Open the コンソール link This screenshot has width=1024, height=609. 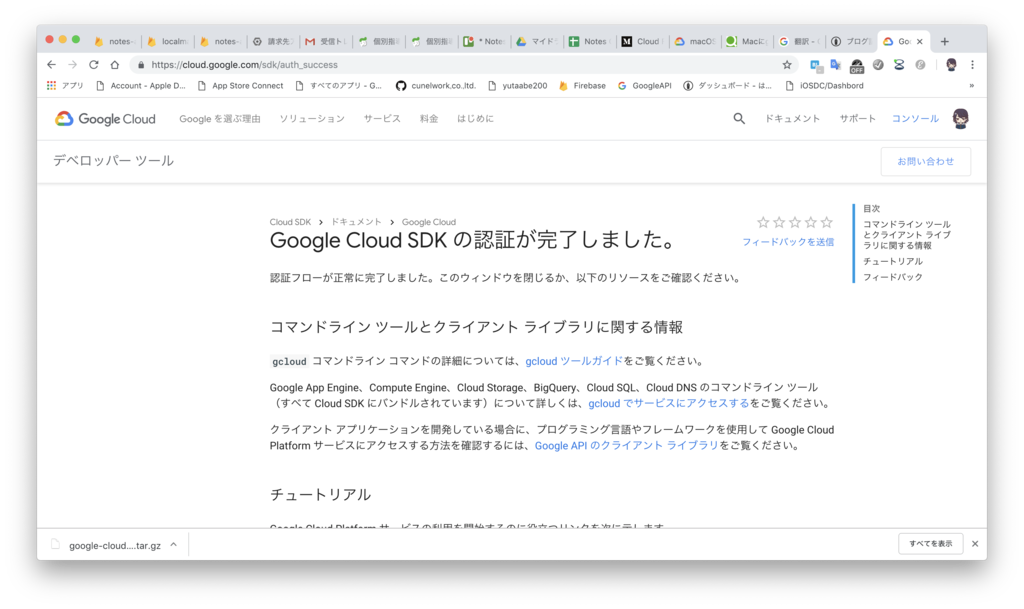coord(915,119)
